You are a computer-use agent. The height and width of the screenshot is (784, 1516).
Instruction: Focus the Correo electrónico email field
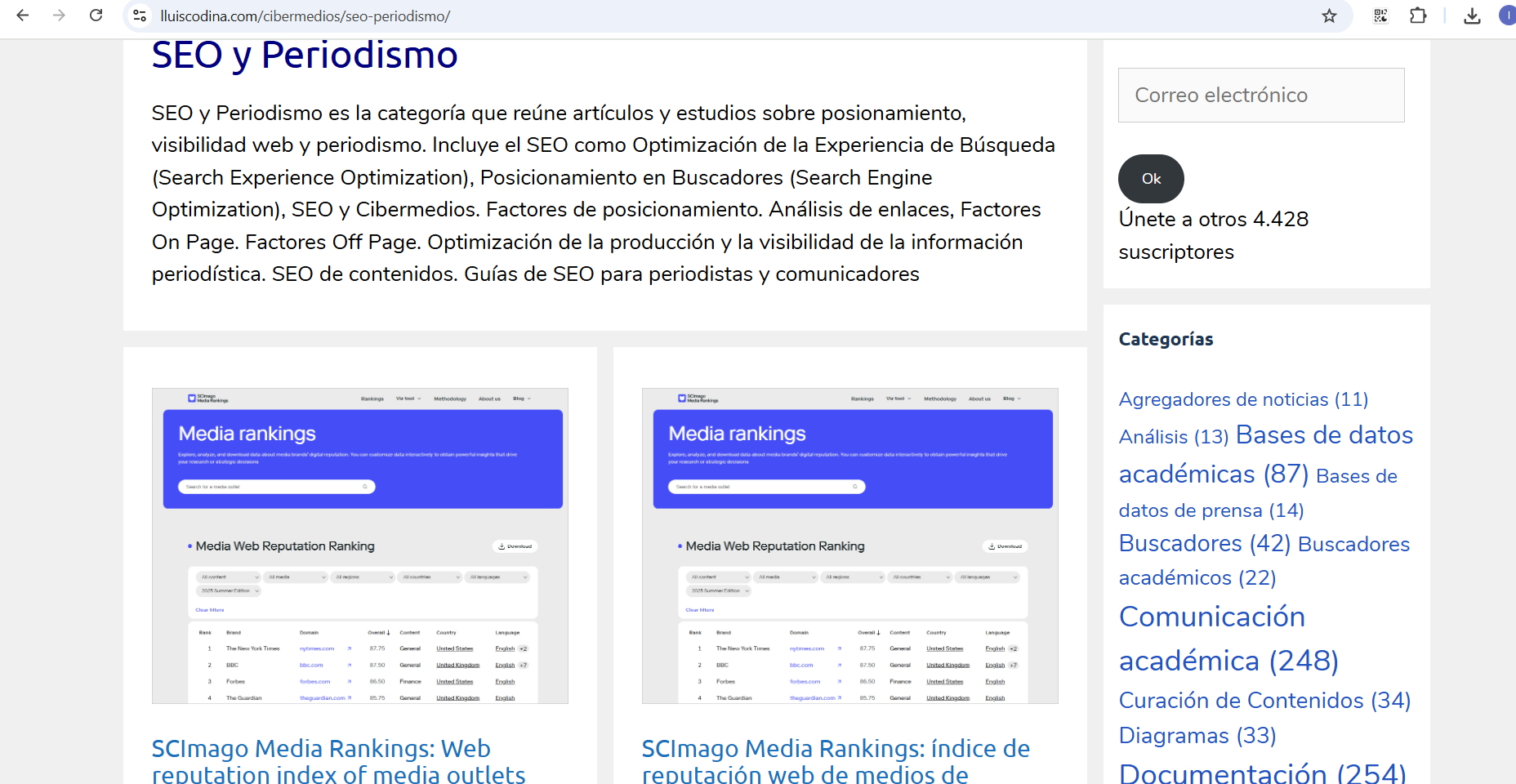click(1260, 96)
